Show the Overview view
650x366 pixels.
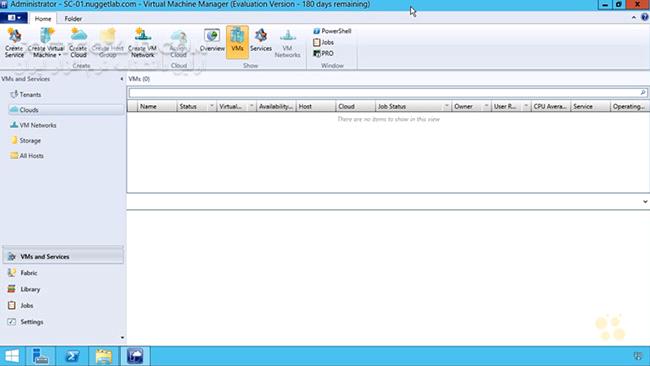click(x=212, y=41)
